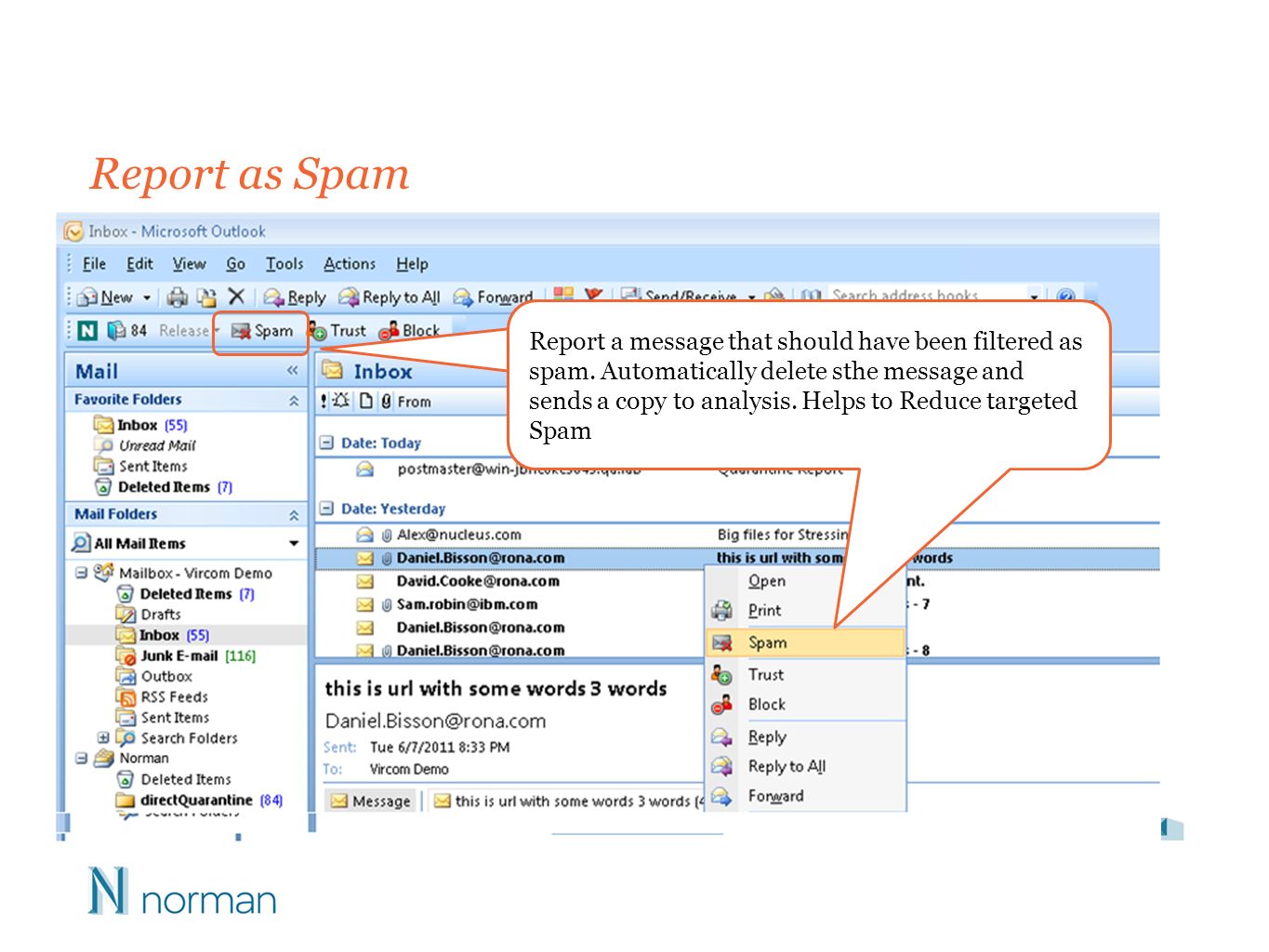The height and width of the screenshot is (952, 1269).
Task: Click the Release button in toolbar
Action: click(189, 330)
